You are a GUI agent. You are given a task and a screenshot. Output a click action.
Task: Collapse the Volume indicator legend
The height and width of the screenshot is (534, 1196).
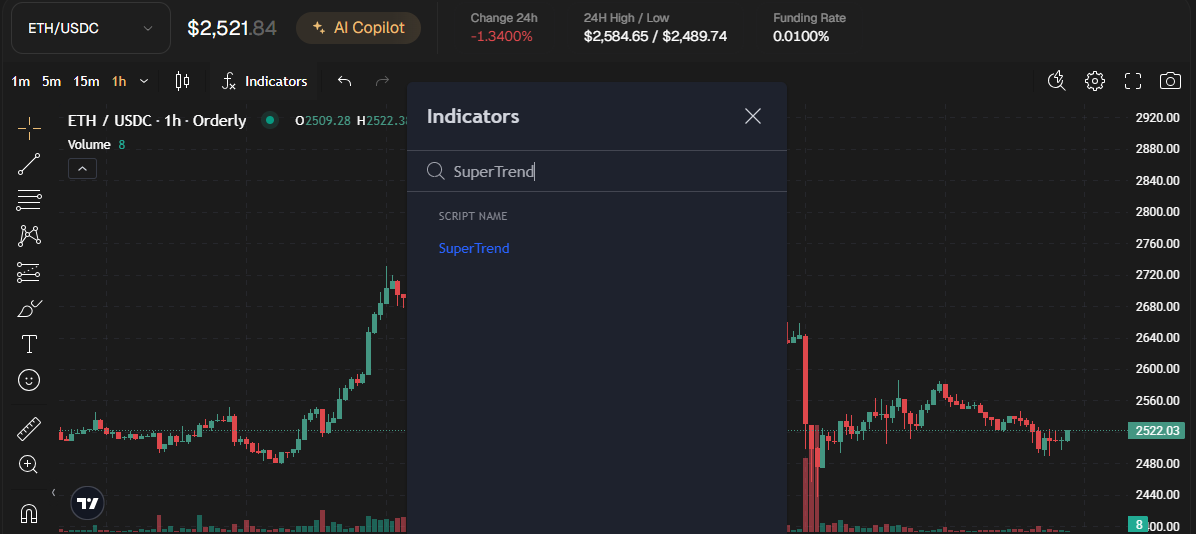(82, 169)
